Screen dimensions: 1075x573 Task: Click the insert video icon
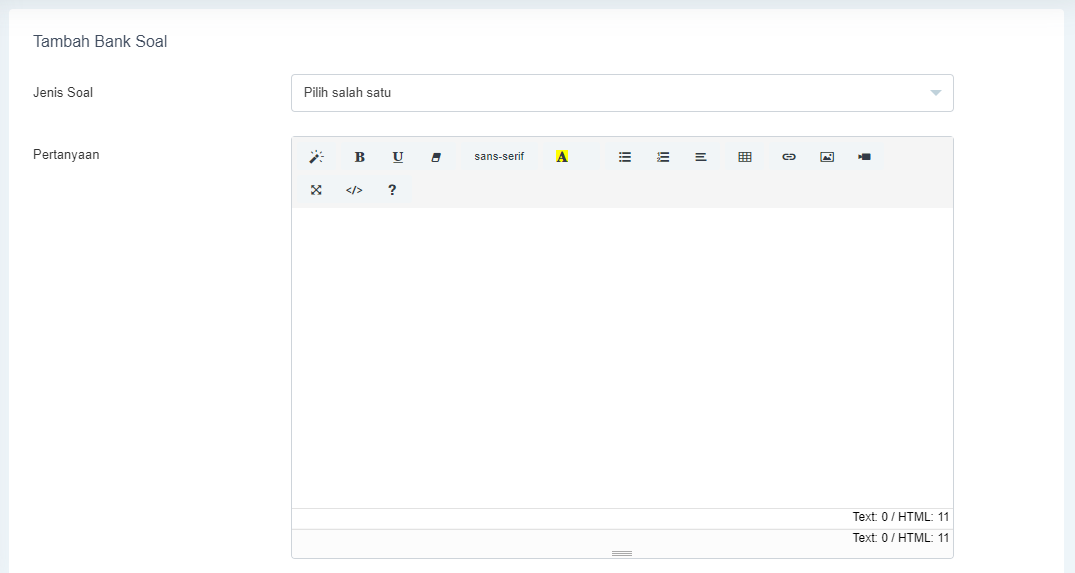pyautogui.click(x=865, y=157)
